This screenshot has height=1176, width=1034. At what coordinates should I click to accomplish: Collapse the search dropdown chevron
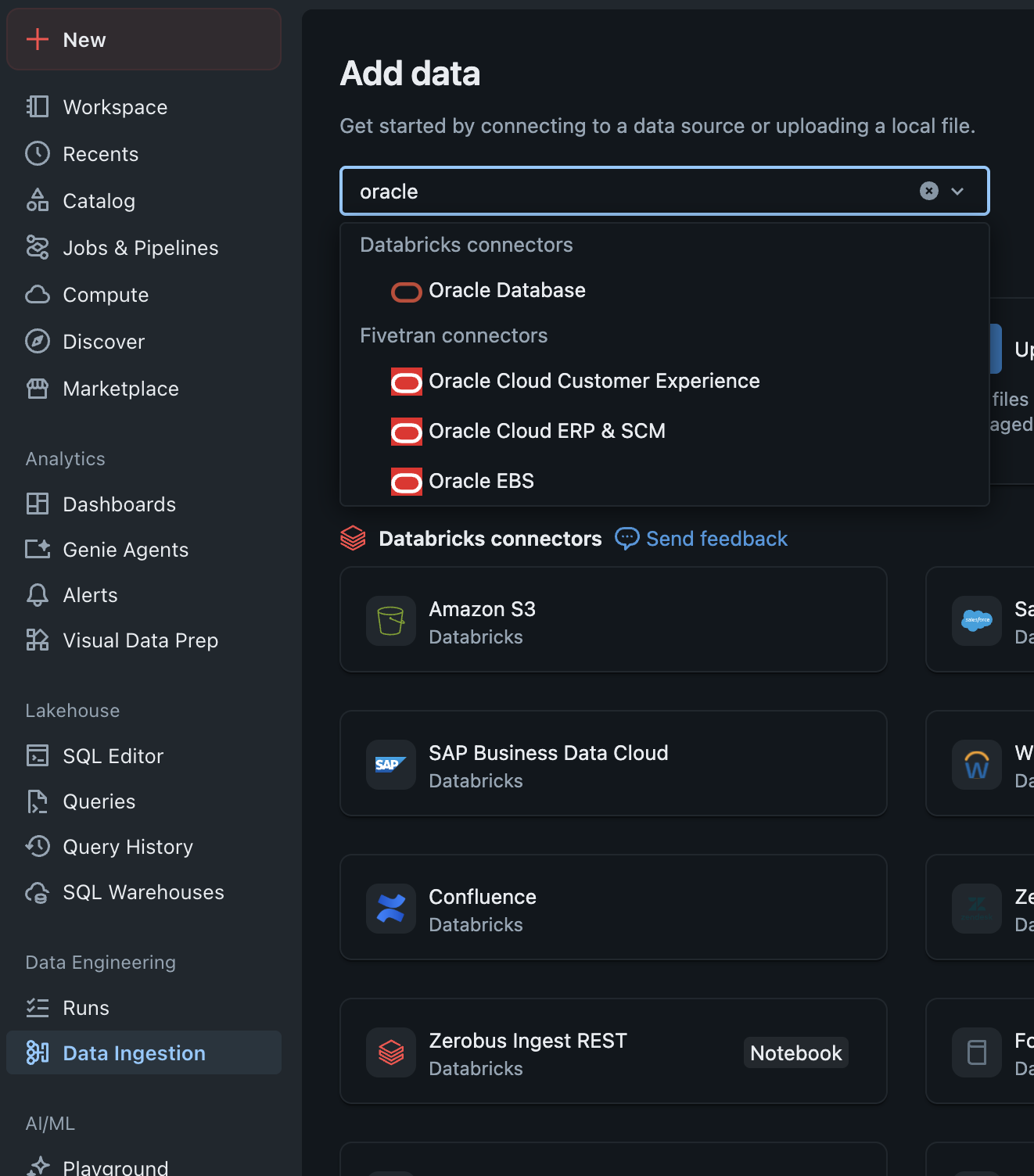click(x=957, y=191)
